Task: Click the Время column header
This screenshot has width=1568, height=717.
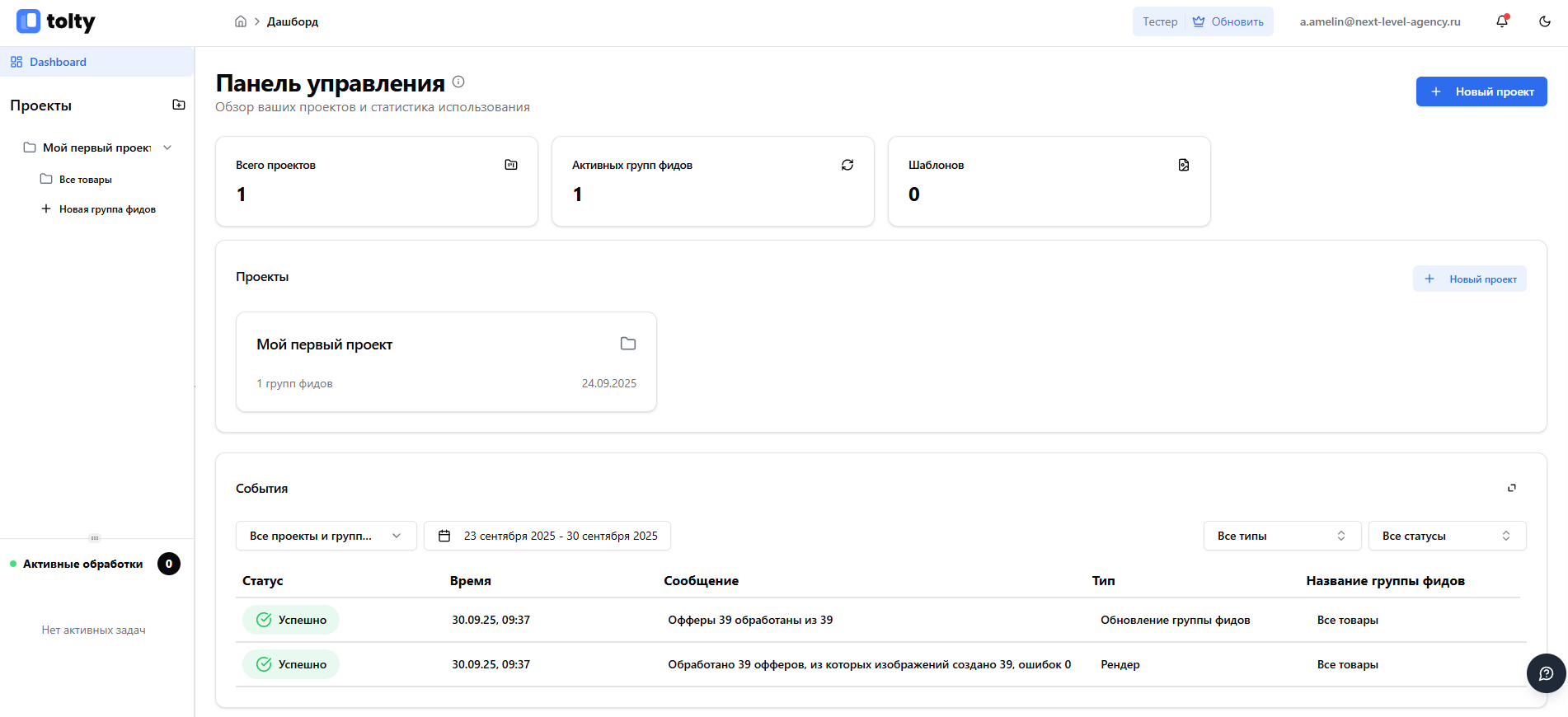Action: point(471,580)
